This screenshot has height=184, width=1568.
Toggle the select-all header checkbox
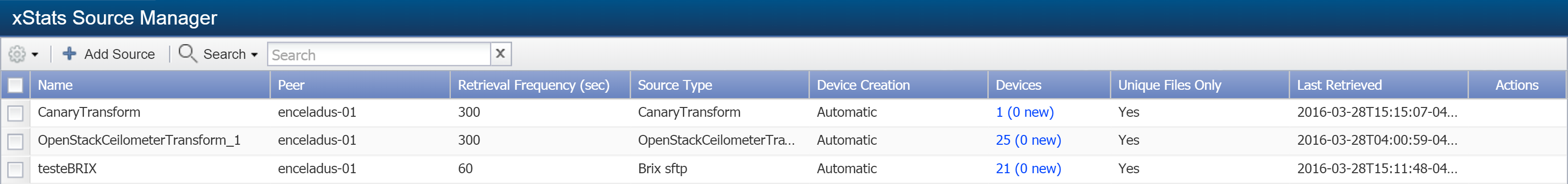(15, 85)
